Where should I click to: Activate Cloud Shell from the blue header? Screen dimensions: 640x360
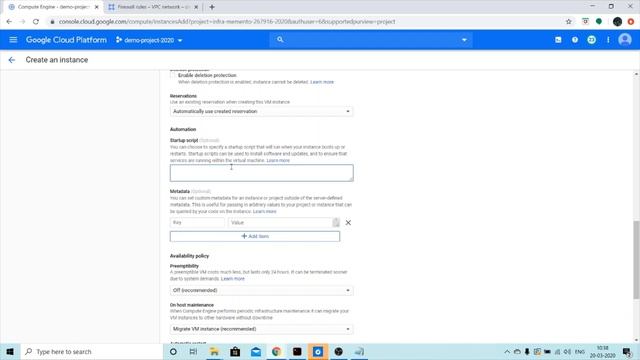tap(558, 40)
